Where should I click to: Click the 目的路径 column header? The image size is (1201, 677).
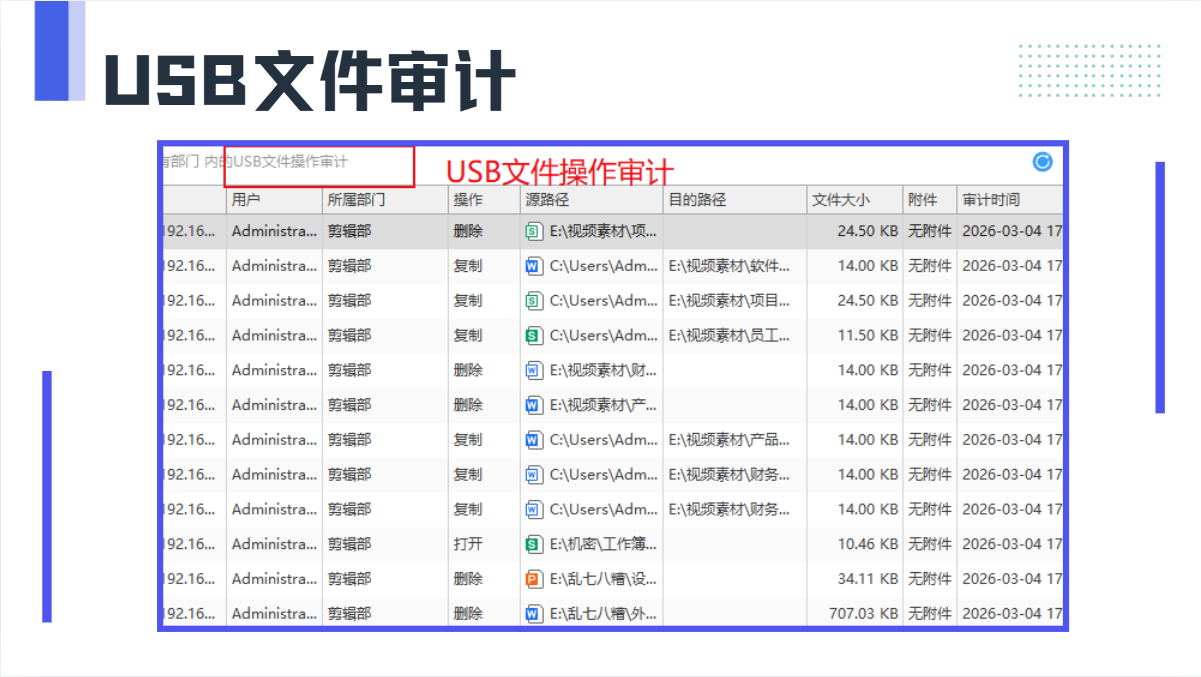tap(697, 200)
